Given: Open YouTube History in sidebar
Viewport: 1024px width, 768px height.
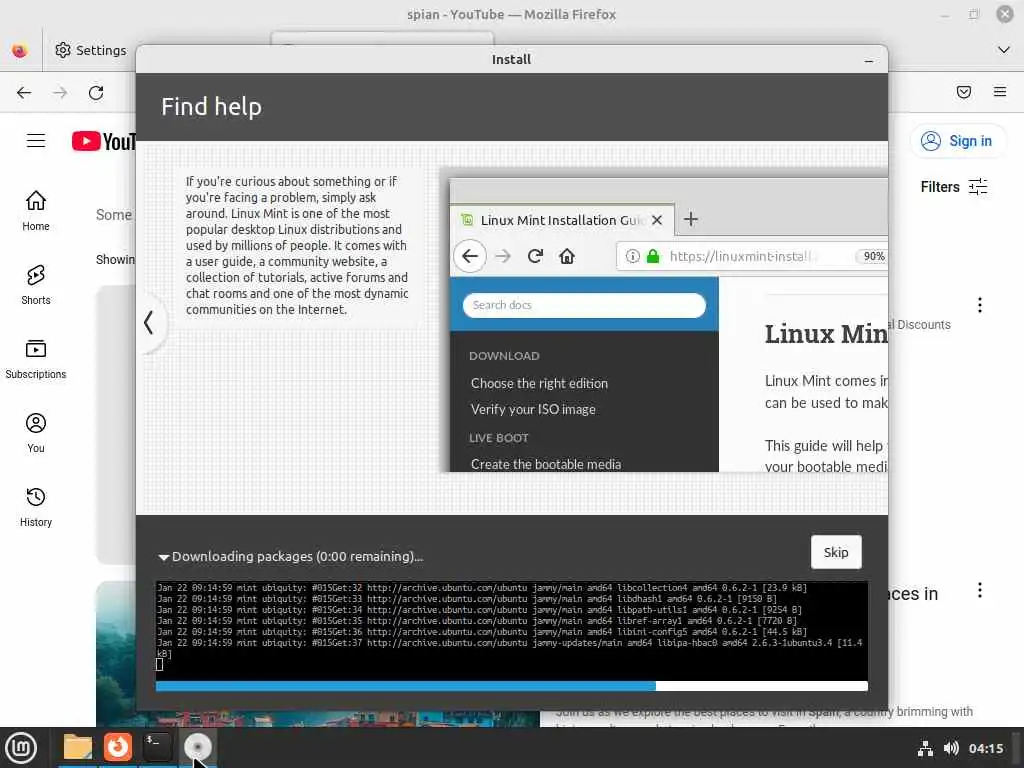Looking at the screenshot, I should pyautogui.click(x=36, y=507).
